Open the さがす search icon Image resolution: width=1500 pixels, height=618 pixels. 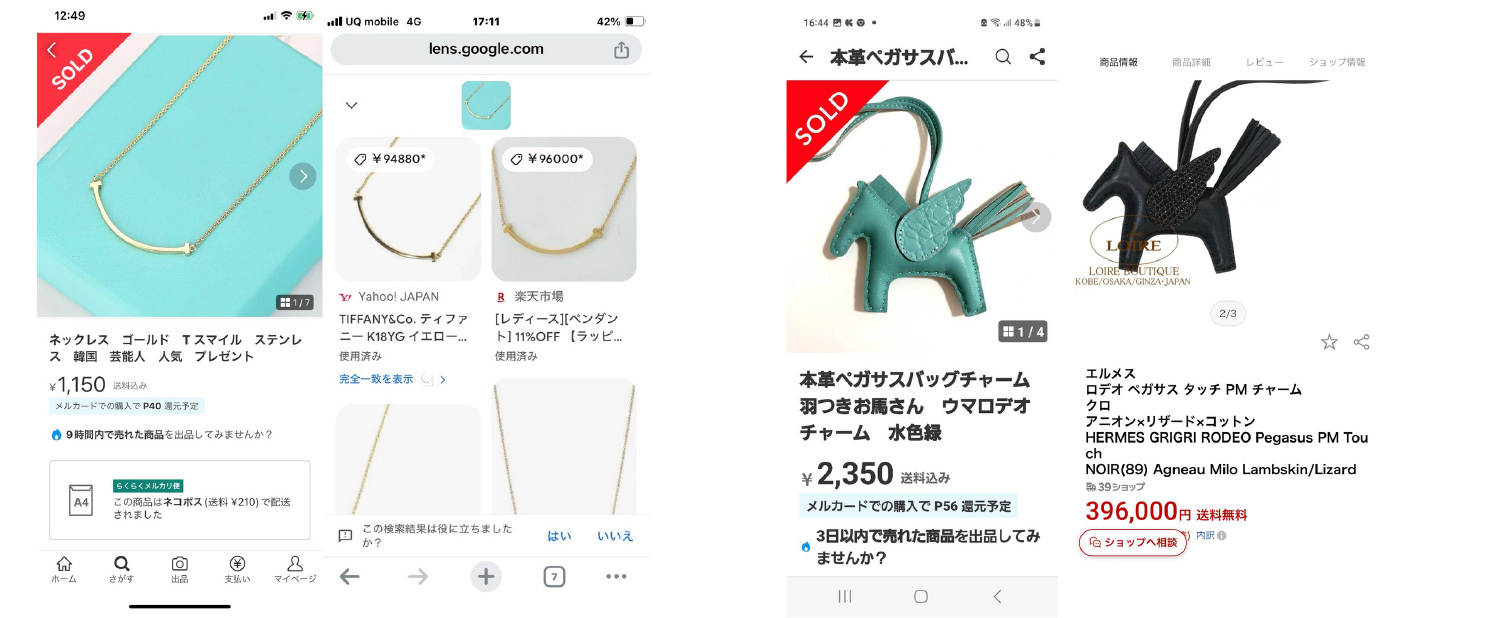pos(122,569)
